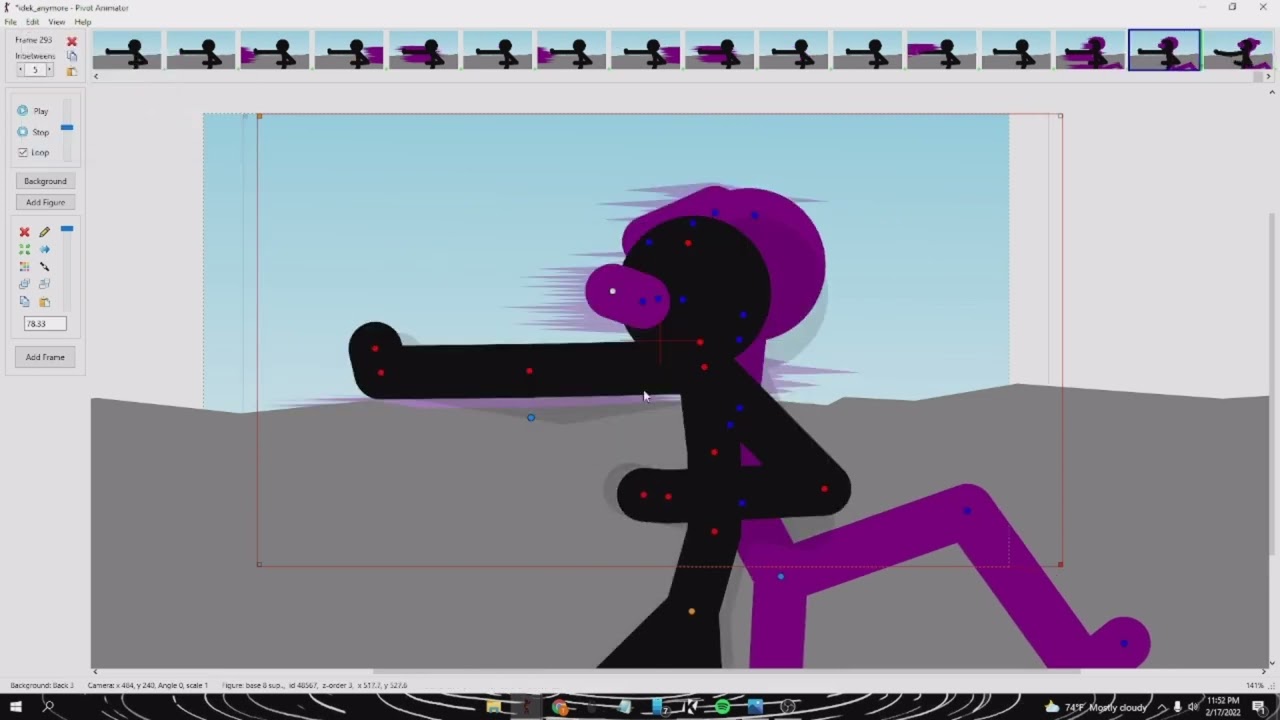Copy the selected figure
The height and width of the screenshot is (720, 1280).
click(24, 302)
